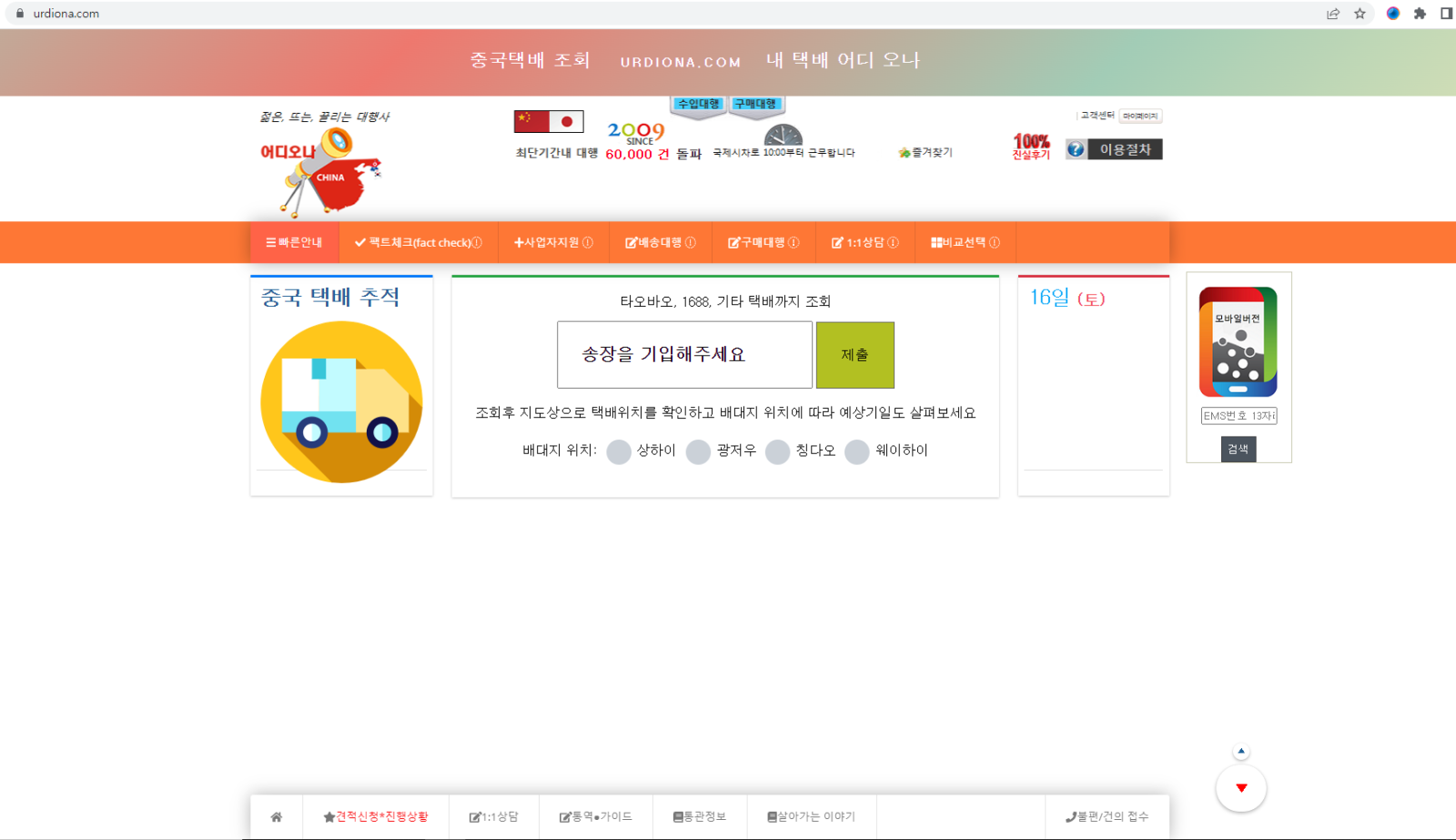The image size is (1456, 840).
Task: Open 통관정보 in the bottom bar
Action: click(700, 817)
